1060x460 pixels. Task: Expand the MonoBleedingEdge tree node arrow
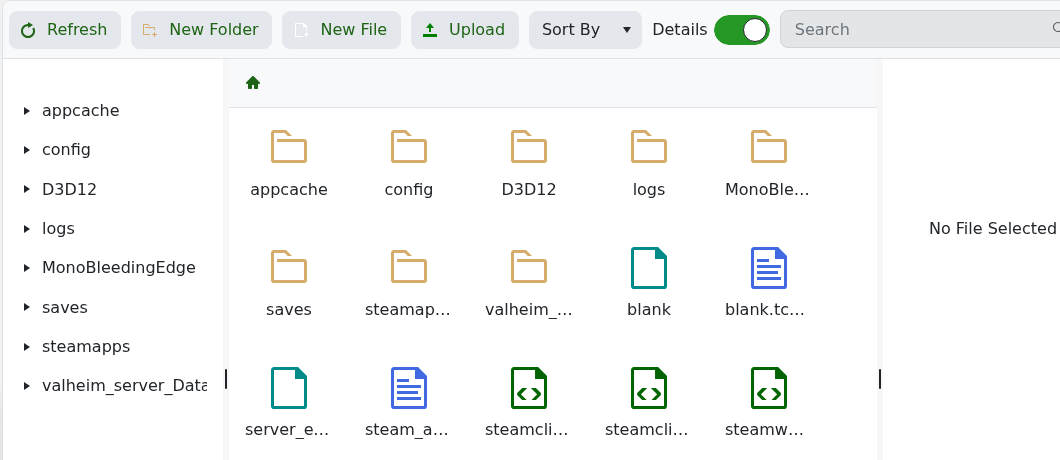(x=26, y=268)
